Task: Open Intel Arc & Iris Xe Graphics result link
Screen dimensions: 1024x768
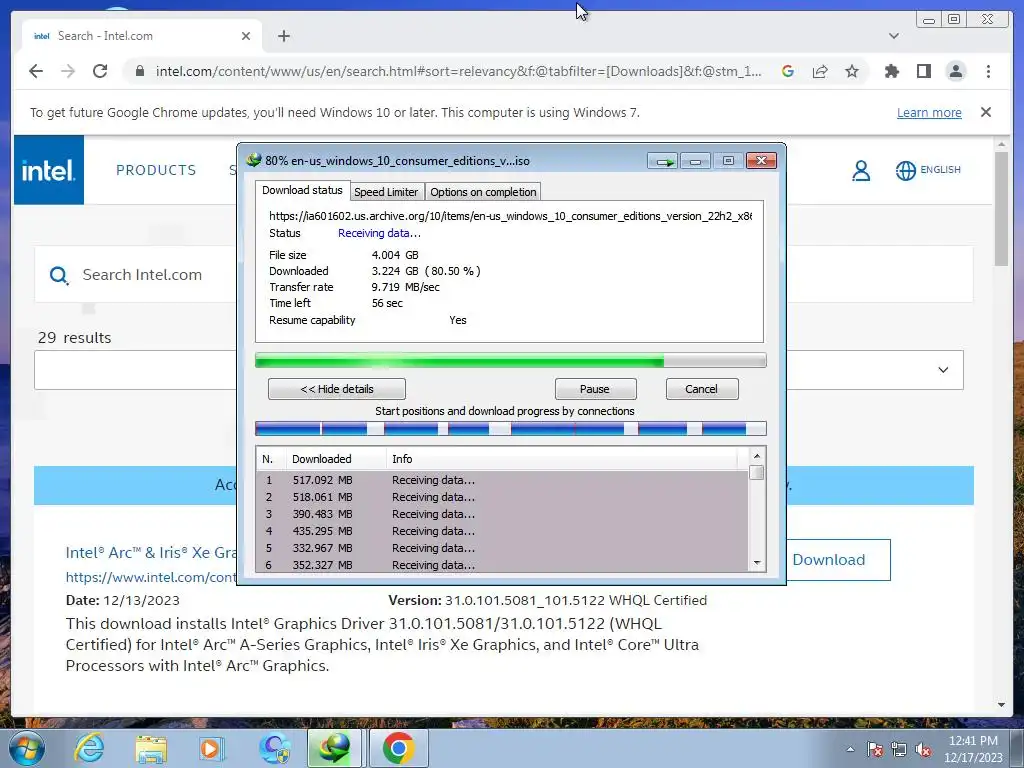Action: (x=152, y=552)
